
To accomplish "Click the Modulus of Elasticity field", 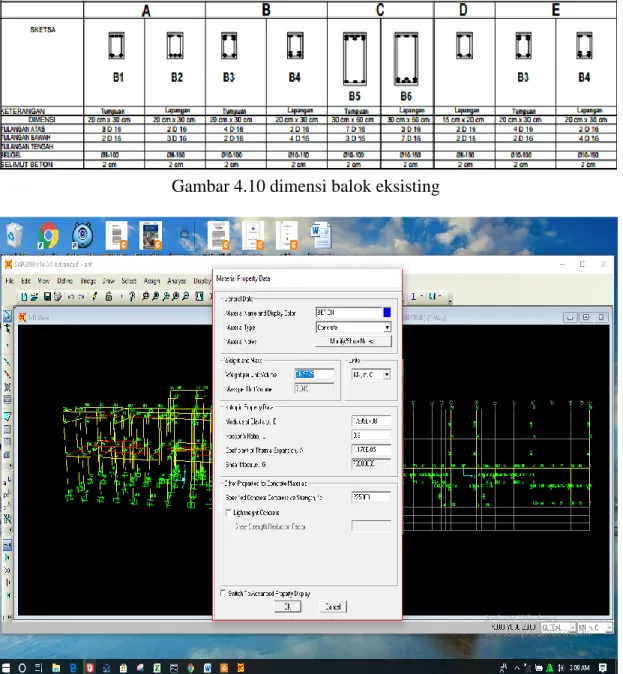I will [371, 421].
